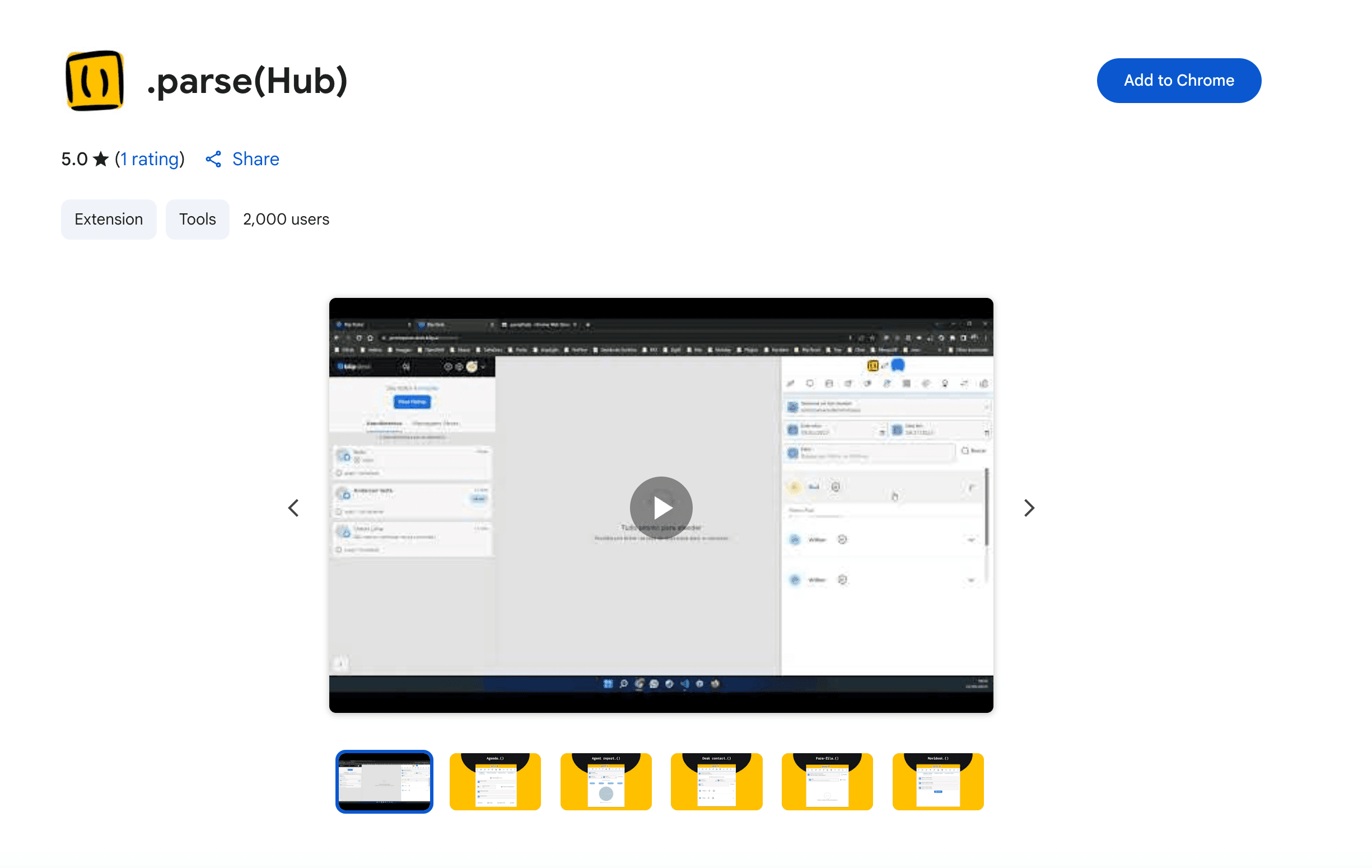Click the 5.0 rating star icon
This screenshot has width=1372, height=868.
point(101,159)
